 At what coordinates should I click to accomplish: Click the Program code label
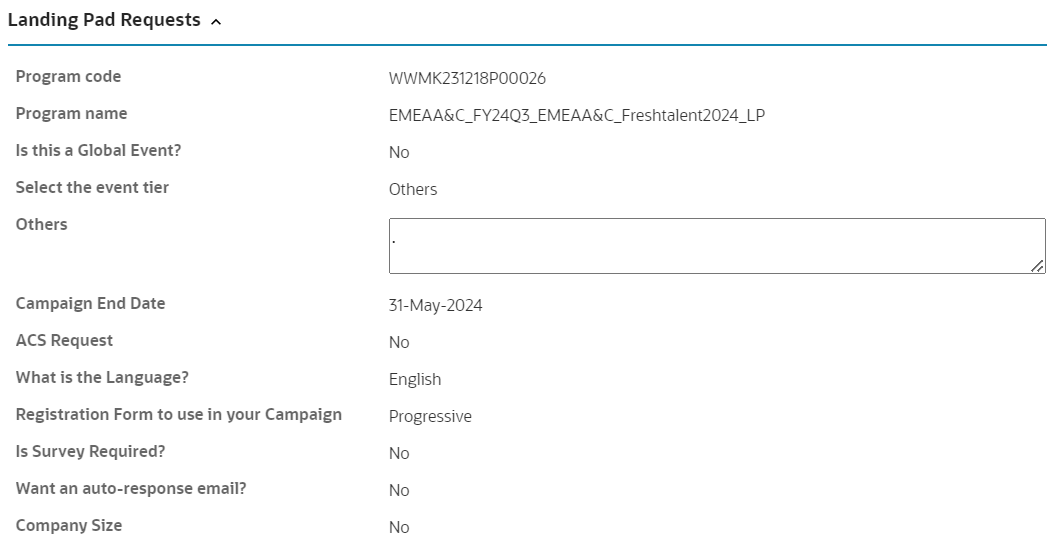point(68,77)
